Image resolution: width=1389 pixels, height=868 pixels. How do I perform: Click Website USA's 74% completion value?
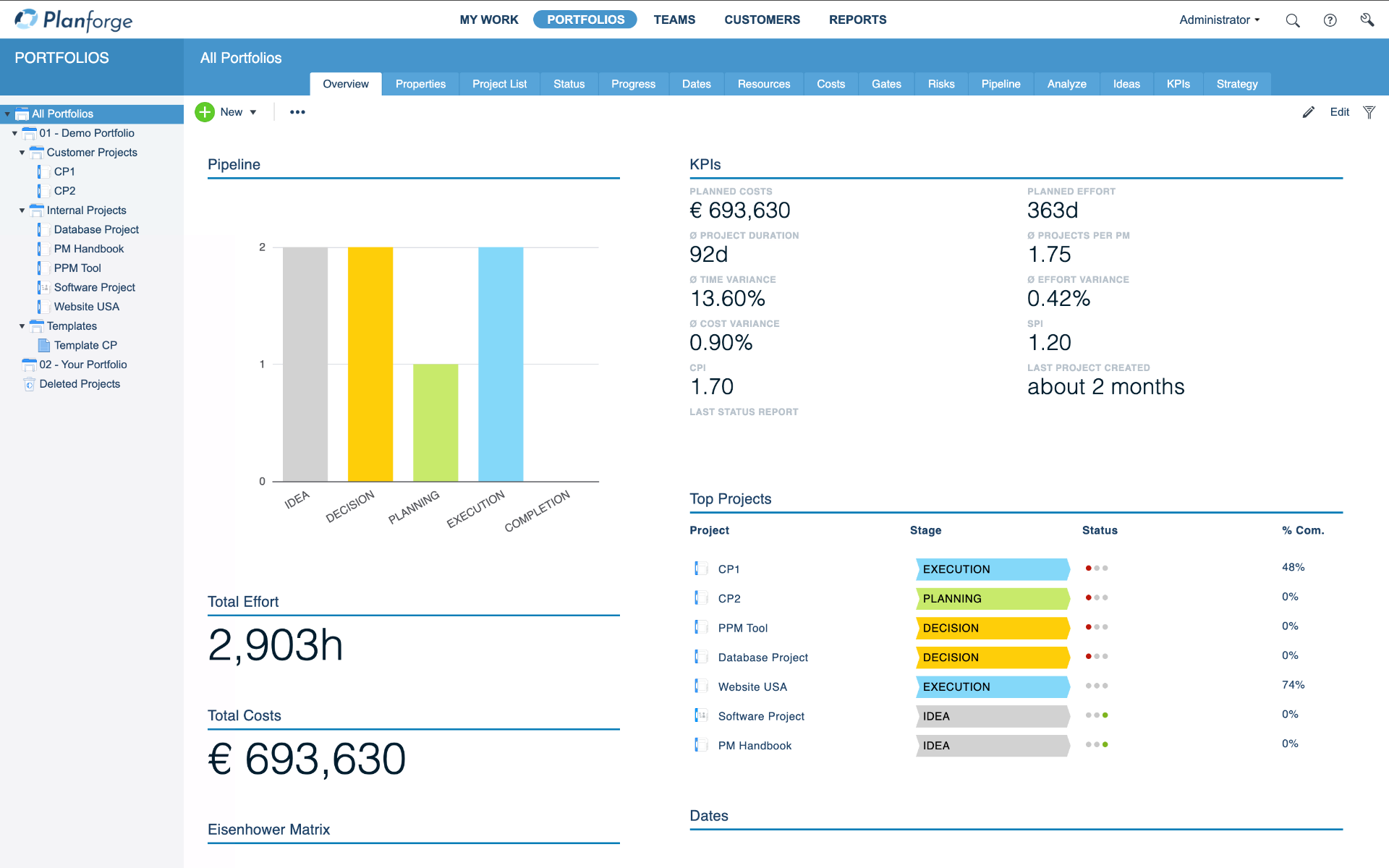pyautogui.click(x=1293, y=685)
